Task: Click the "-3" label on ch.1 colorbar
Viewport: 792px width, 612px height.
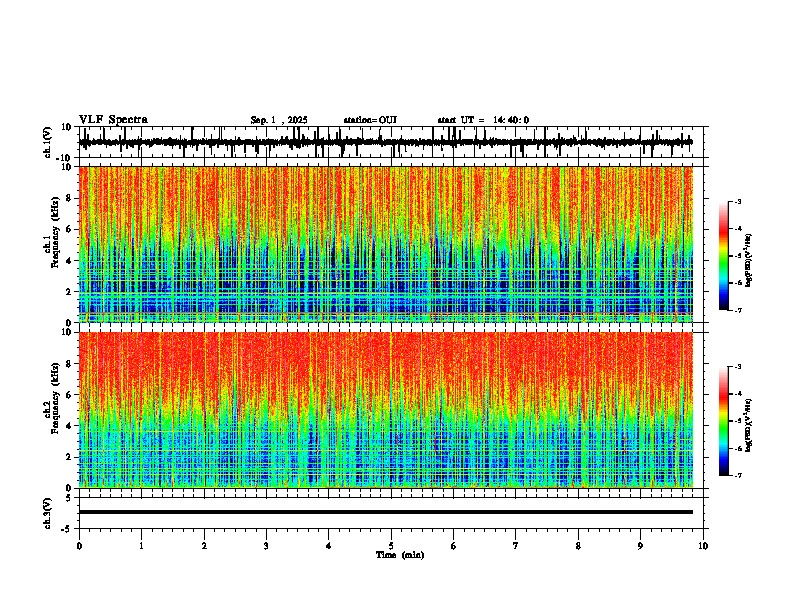Action: click(737, 202)
